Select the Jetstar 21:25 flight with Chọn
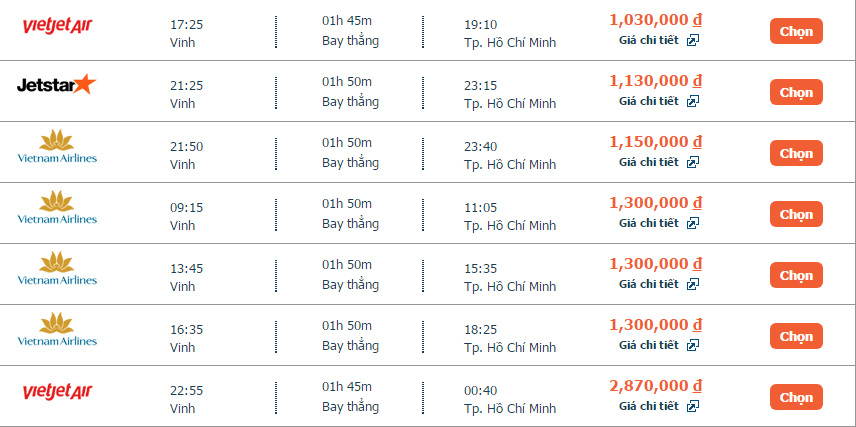 [796, 92]
